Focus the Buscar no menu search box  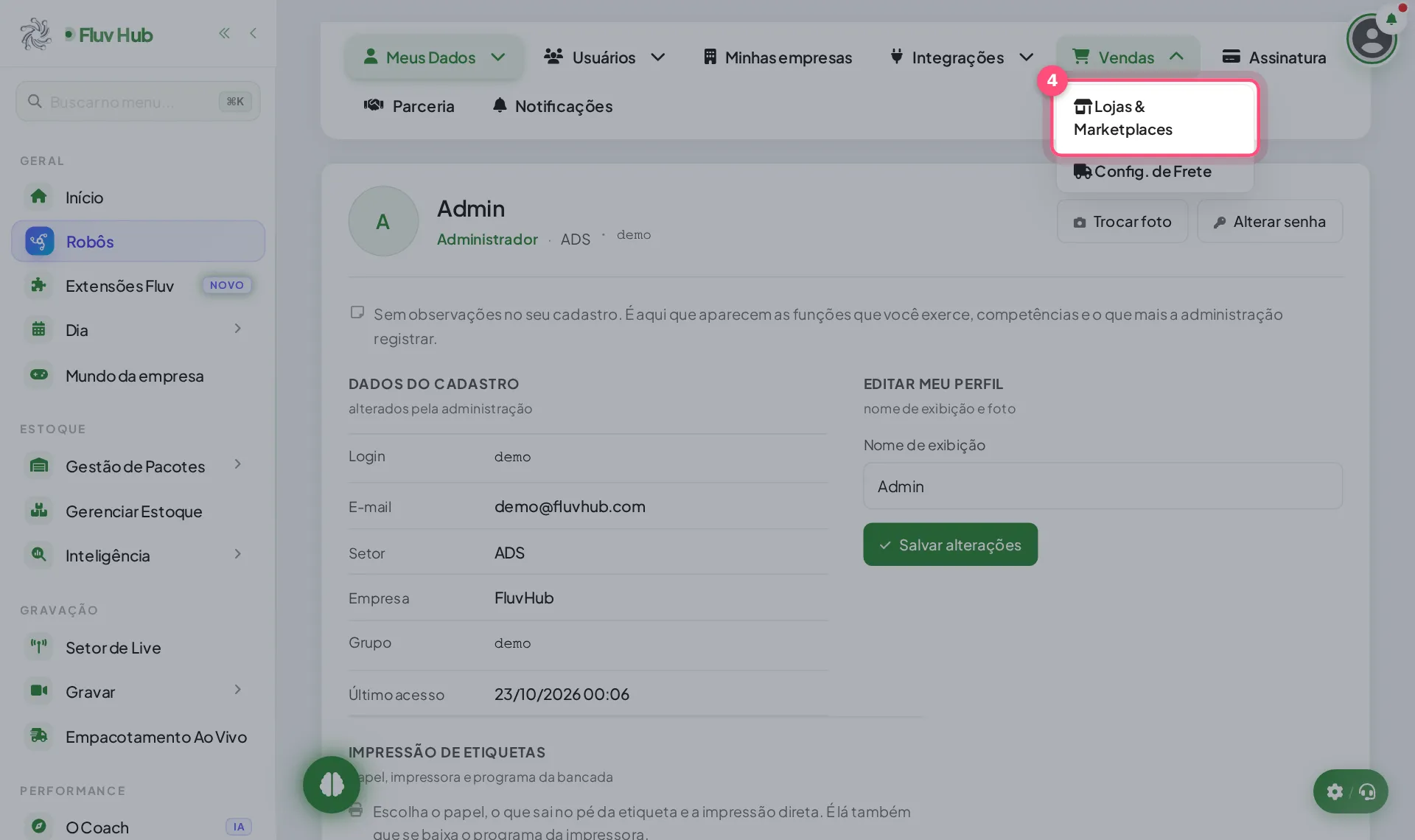138,102
